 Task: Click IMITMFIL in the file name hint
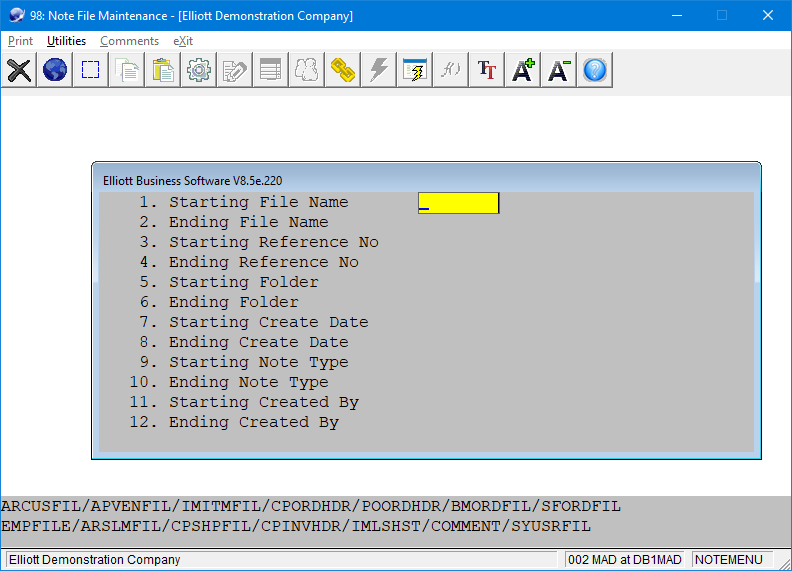pos(221,506)
